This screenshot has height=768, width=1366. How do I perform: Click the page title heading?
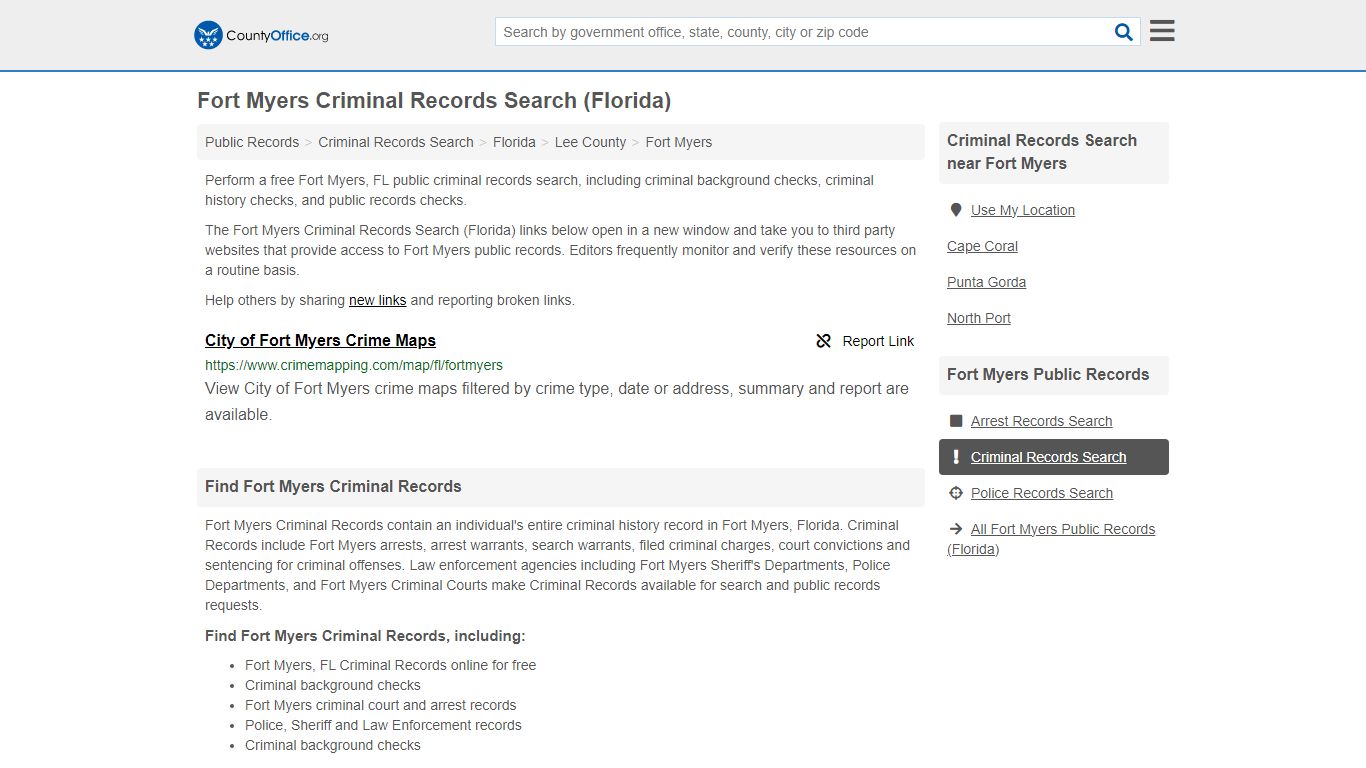tap(434, 101)
